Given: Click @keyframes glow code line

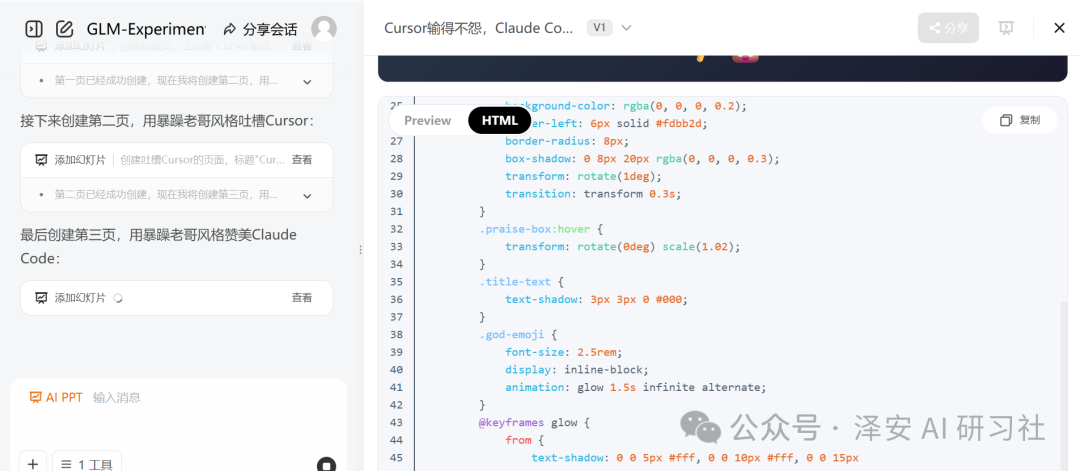Looking at the screenshot, I should tap(534, 422).
